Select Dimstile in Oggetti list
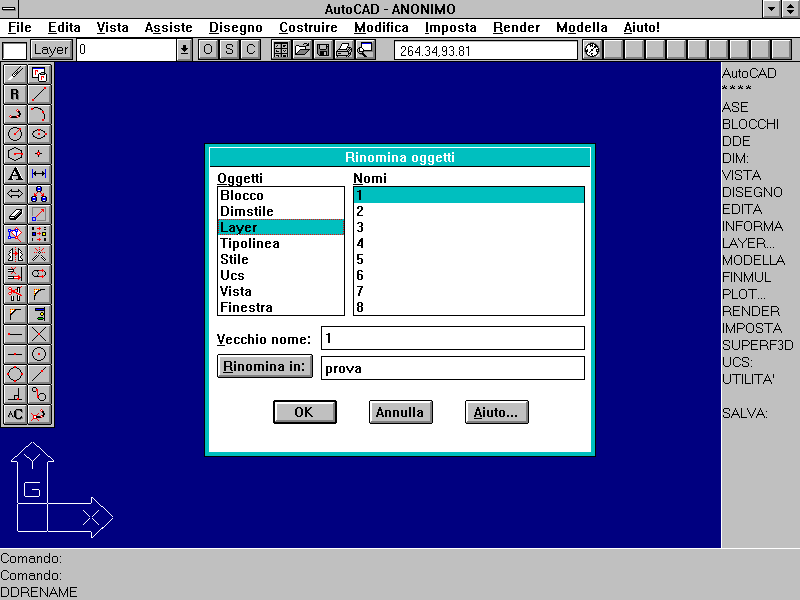Image resolution: width=800 pixels, height=600 pixels. coord(281,211)
